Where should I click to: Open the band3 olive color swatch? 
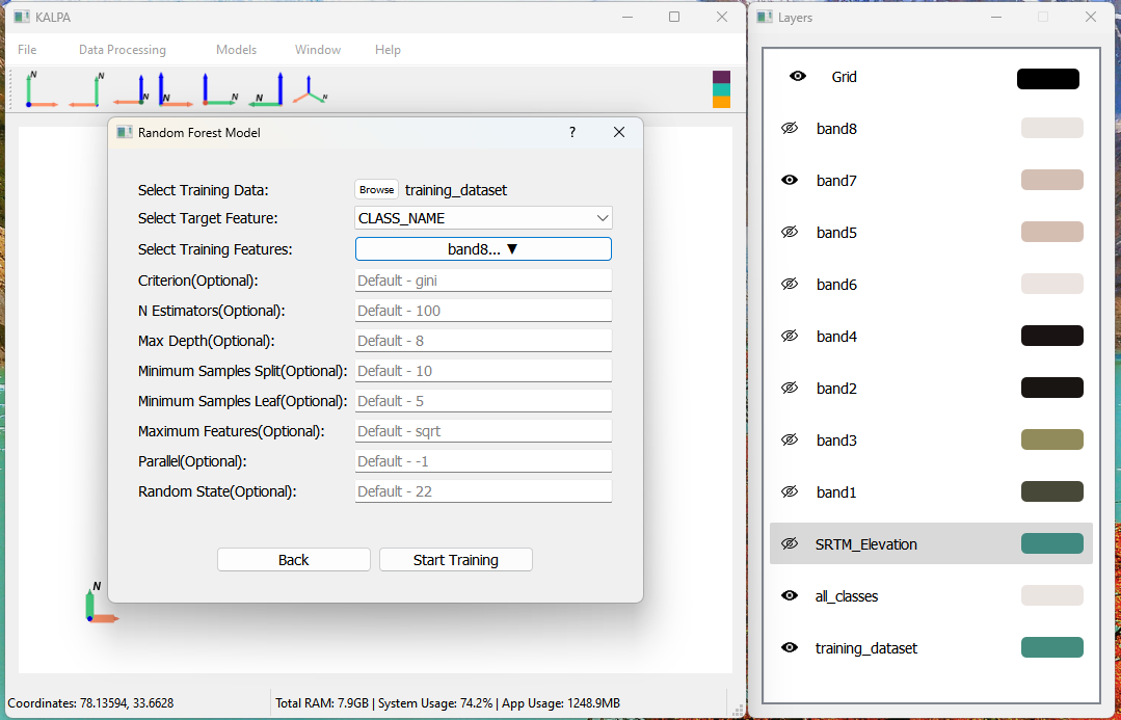click(x=1052, y=440)
